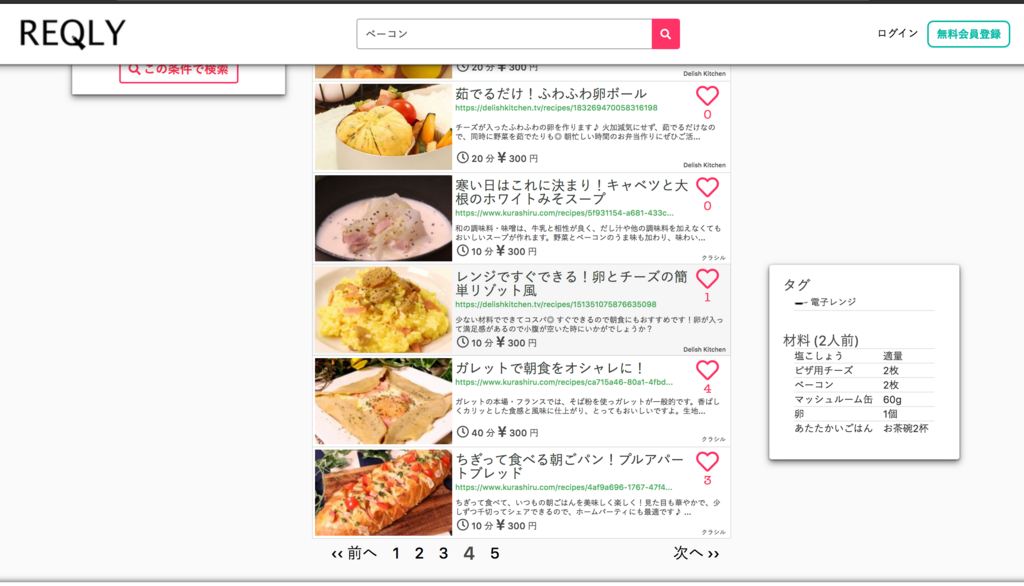The image size is (1024, 586).
Task: Go to the next page with 次へ ››
Action: pyautogui.click(x=696, y=553)
